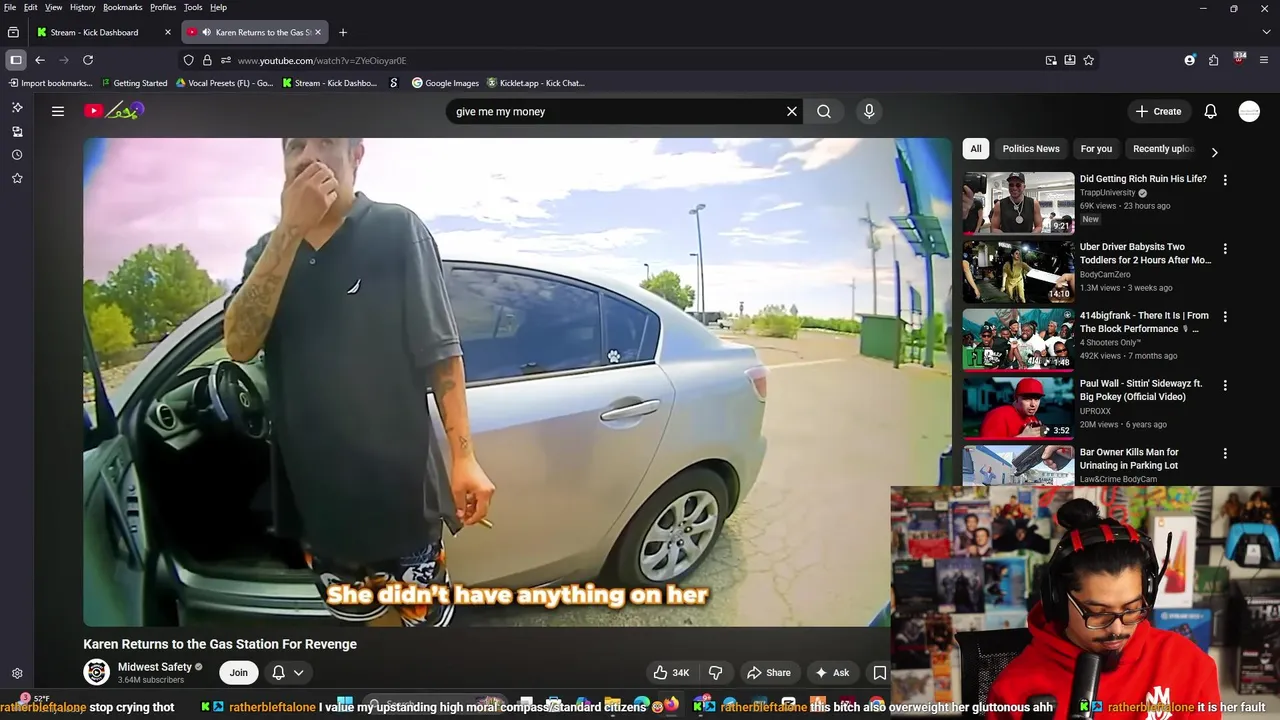Viewport: 1280px width, 720px height.
Task: Open the browser account icon
Action: [1190, 60]
